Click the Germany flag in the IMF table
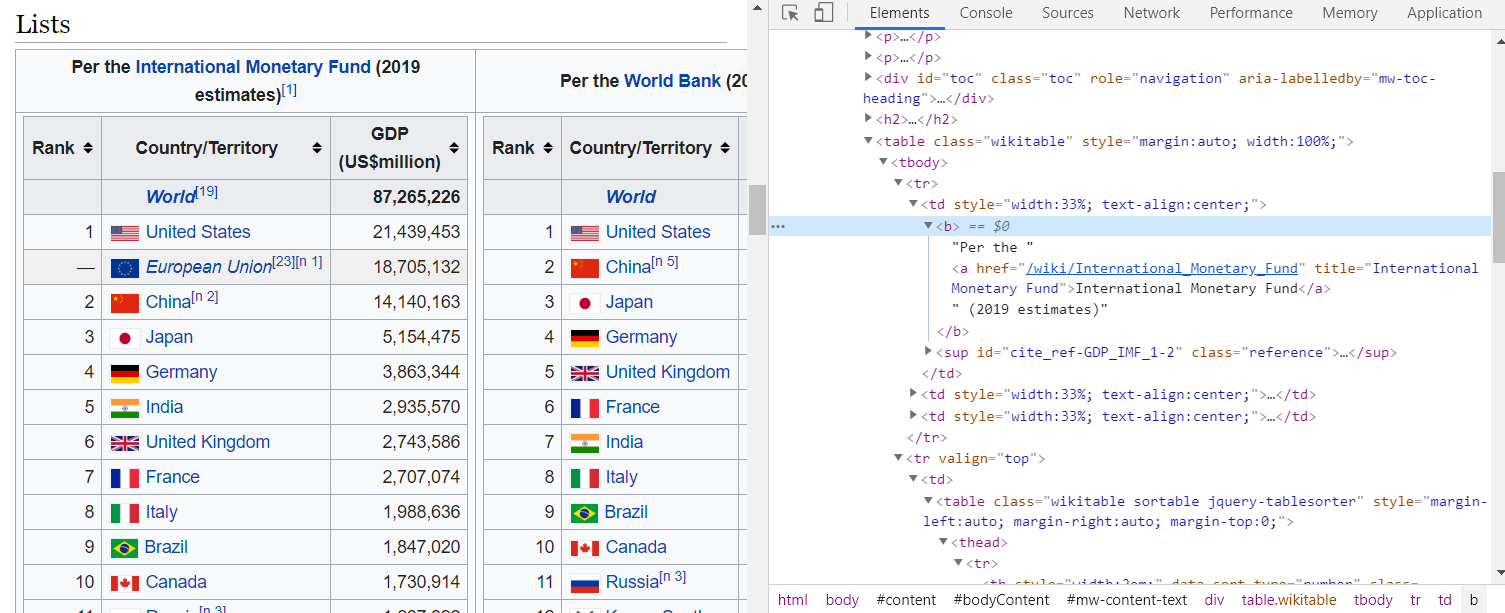 [x=125, y=373]
